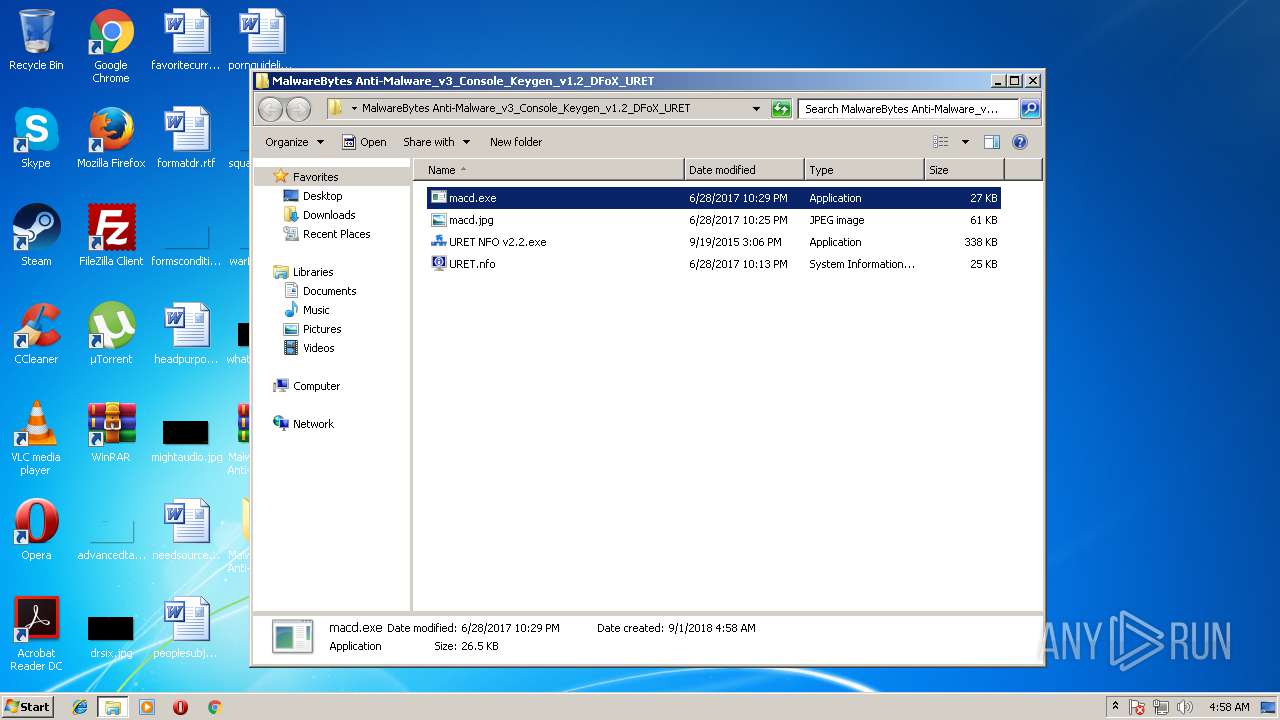1280x720 pixels.
Task: Open WinRAR desktop shortcut
Action: [111, 432]
